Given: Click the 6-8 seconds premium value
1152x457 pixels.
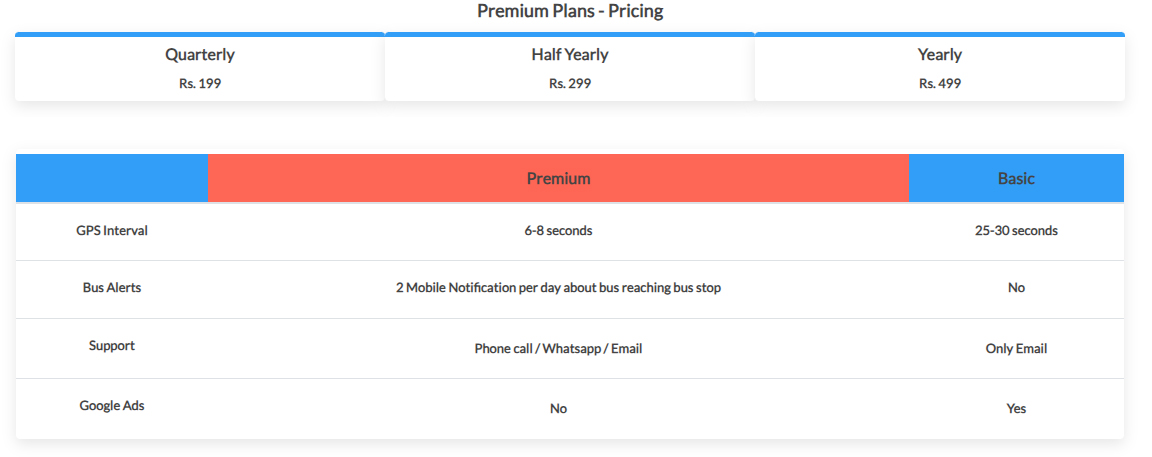Looking at the screenshot, I should coord(558,231).
